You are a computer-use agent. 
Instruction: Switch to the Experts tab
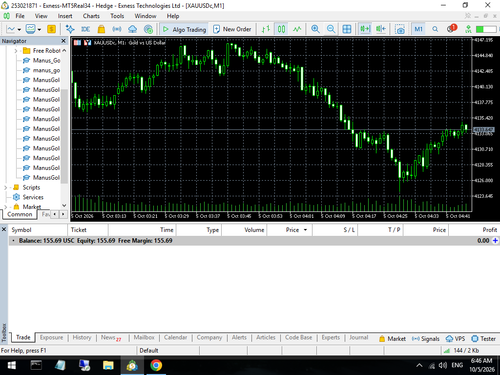tap(330, 337)
